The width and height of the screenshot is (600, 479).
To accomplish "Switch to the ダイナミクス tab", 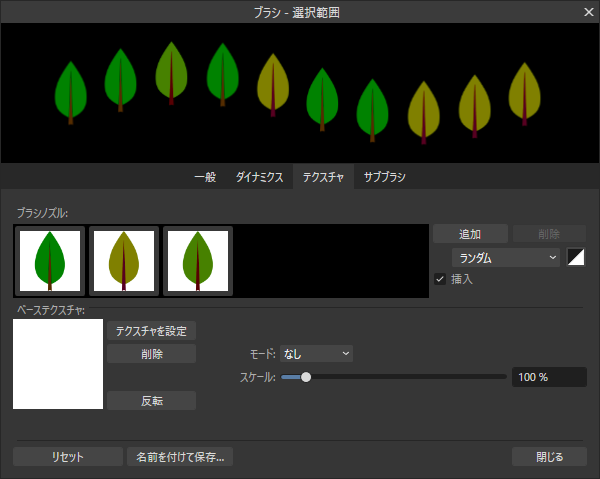I will coord(259,177).
